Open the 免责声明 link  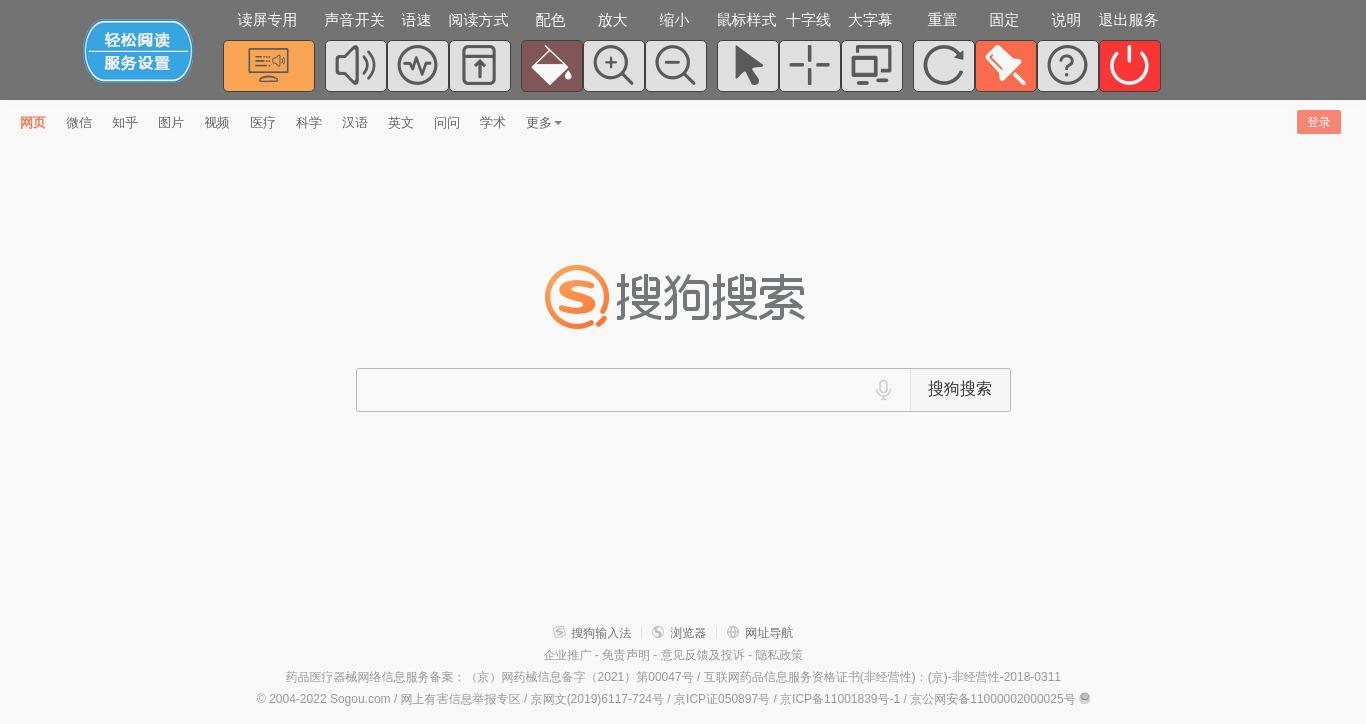626,655
